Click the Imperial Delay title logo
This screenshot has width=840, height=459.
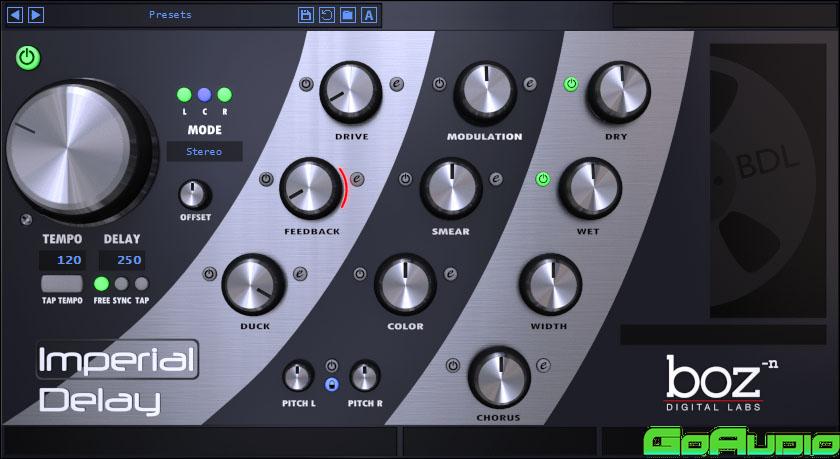pyautogui.click(x=118, y=379)
